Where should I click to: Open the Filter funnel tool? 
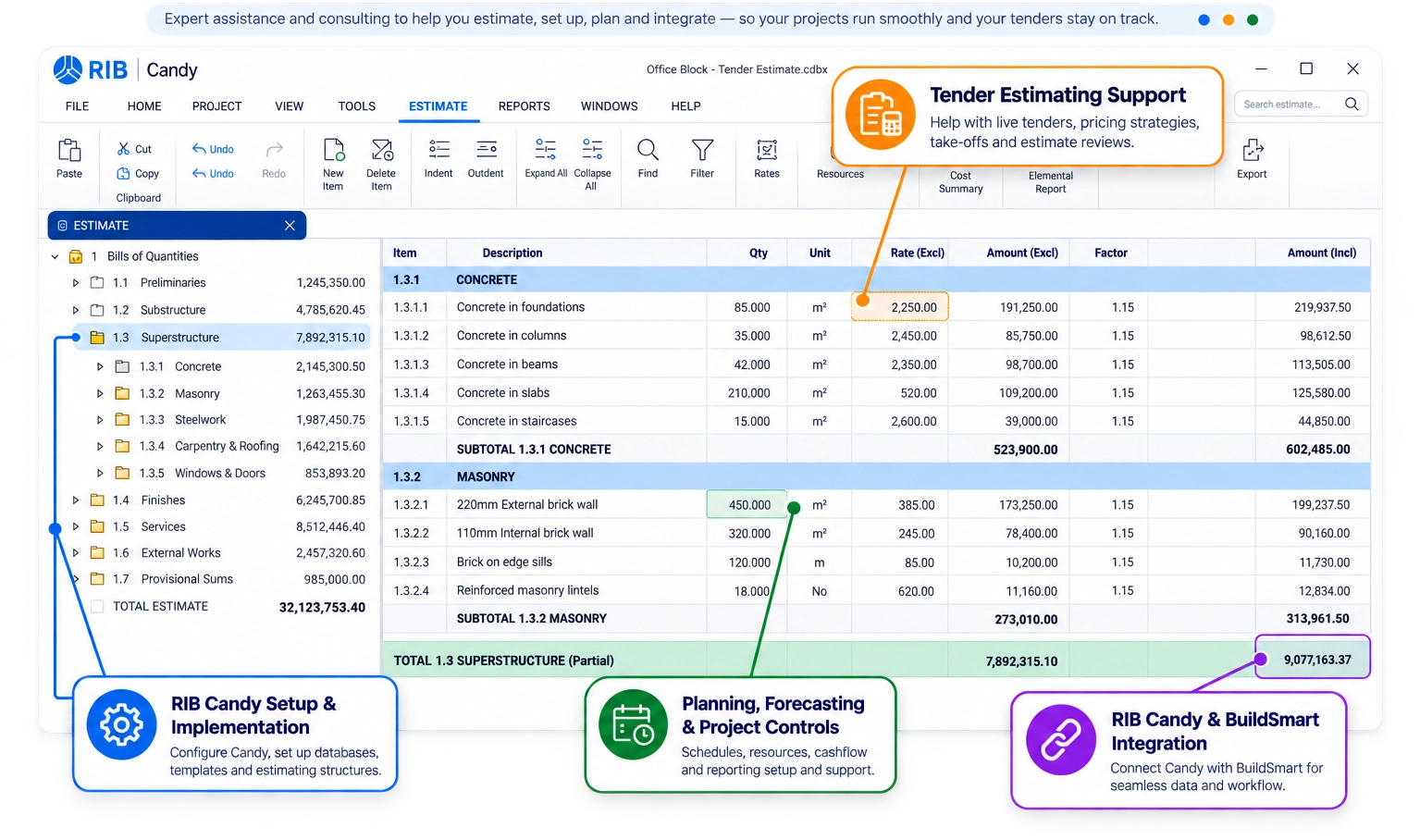[702, 149]
